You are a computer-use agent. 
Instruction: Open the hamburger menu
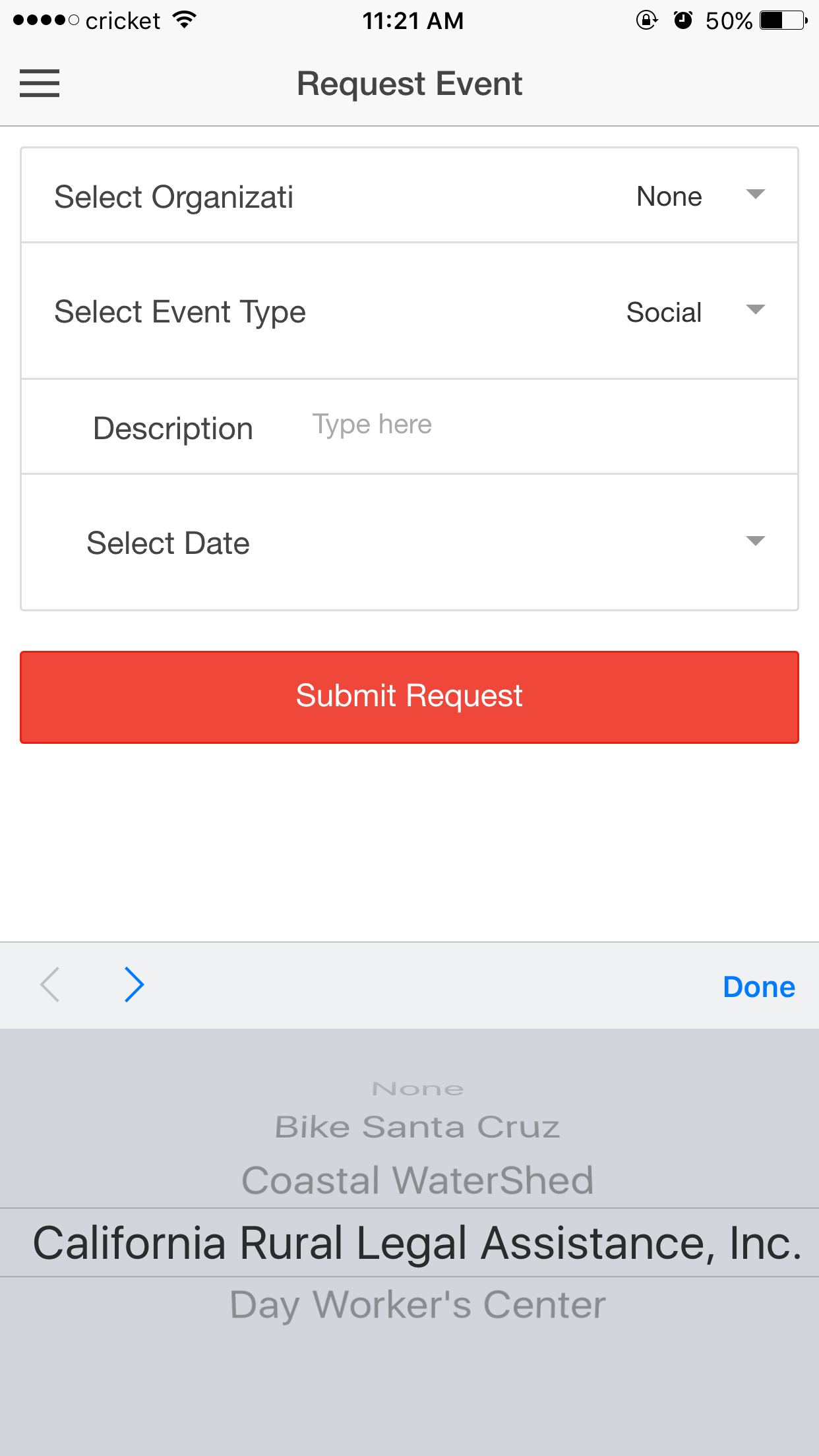[40, 84]
